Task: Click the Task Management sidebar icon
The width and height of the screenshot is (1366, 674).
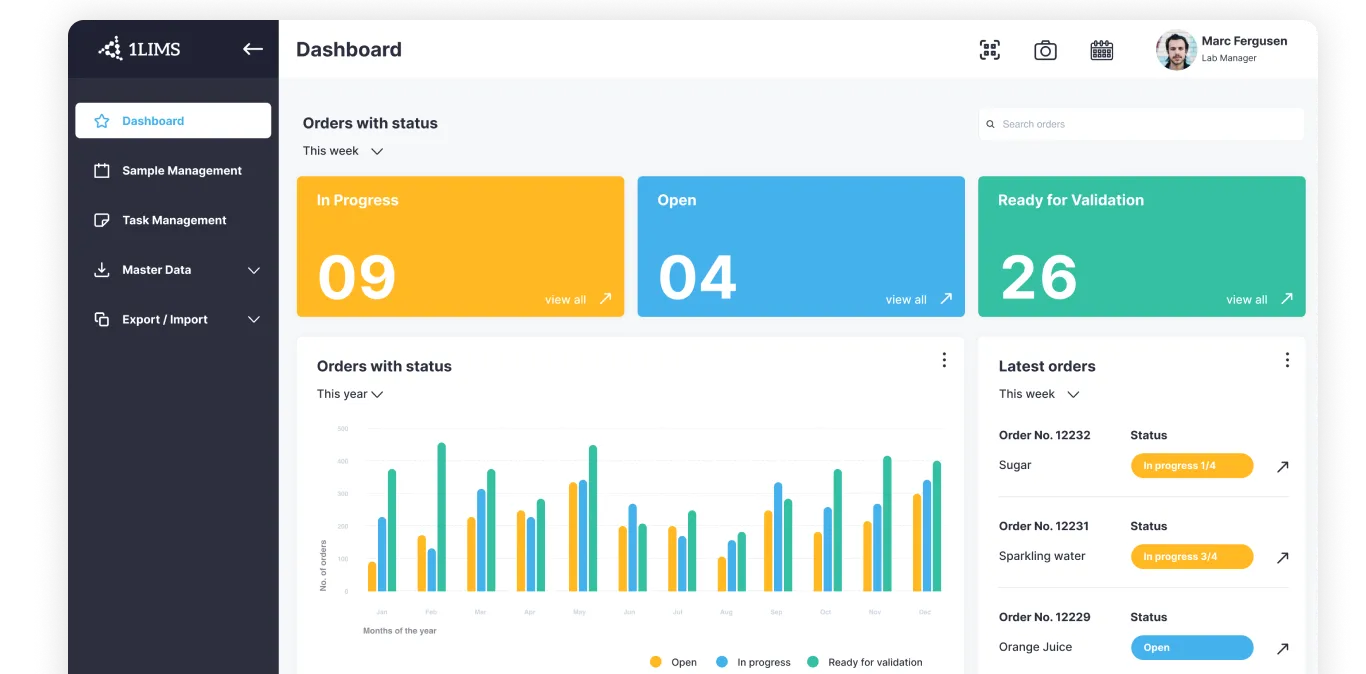Action: (x=101, y=220)
